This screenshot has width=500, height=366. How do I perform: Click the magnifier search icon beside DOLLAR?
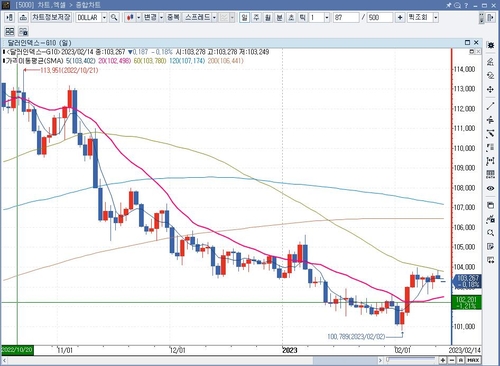114,18
